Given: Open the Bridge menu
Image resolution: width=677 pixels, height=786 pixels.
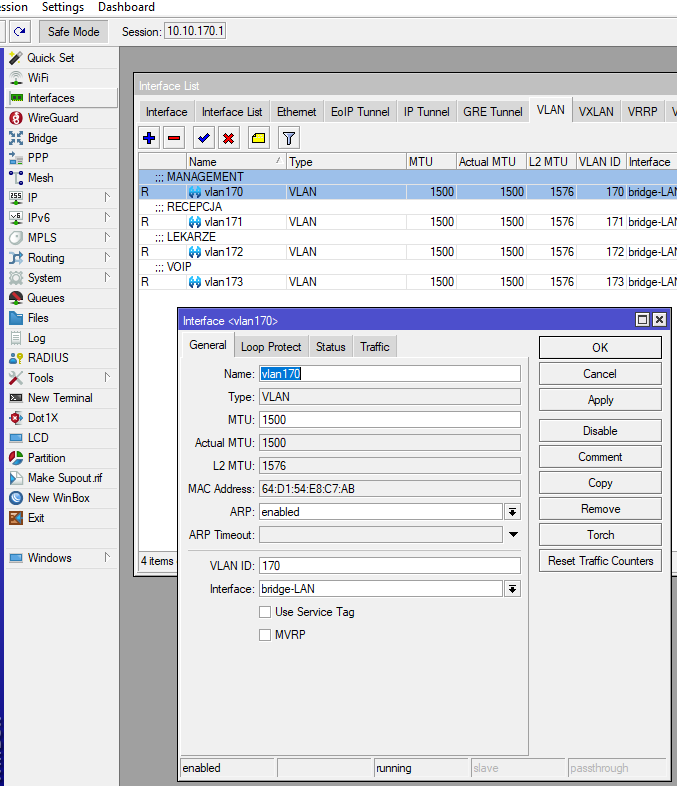Looking at the screenshot, I should click(x=62, y=138).
